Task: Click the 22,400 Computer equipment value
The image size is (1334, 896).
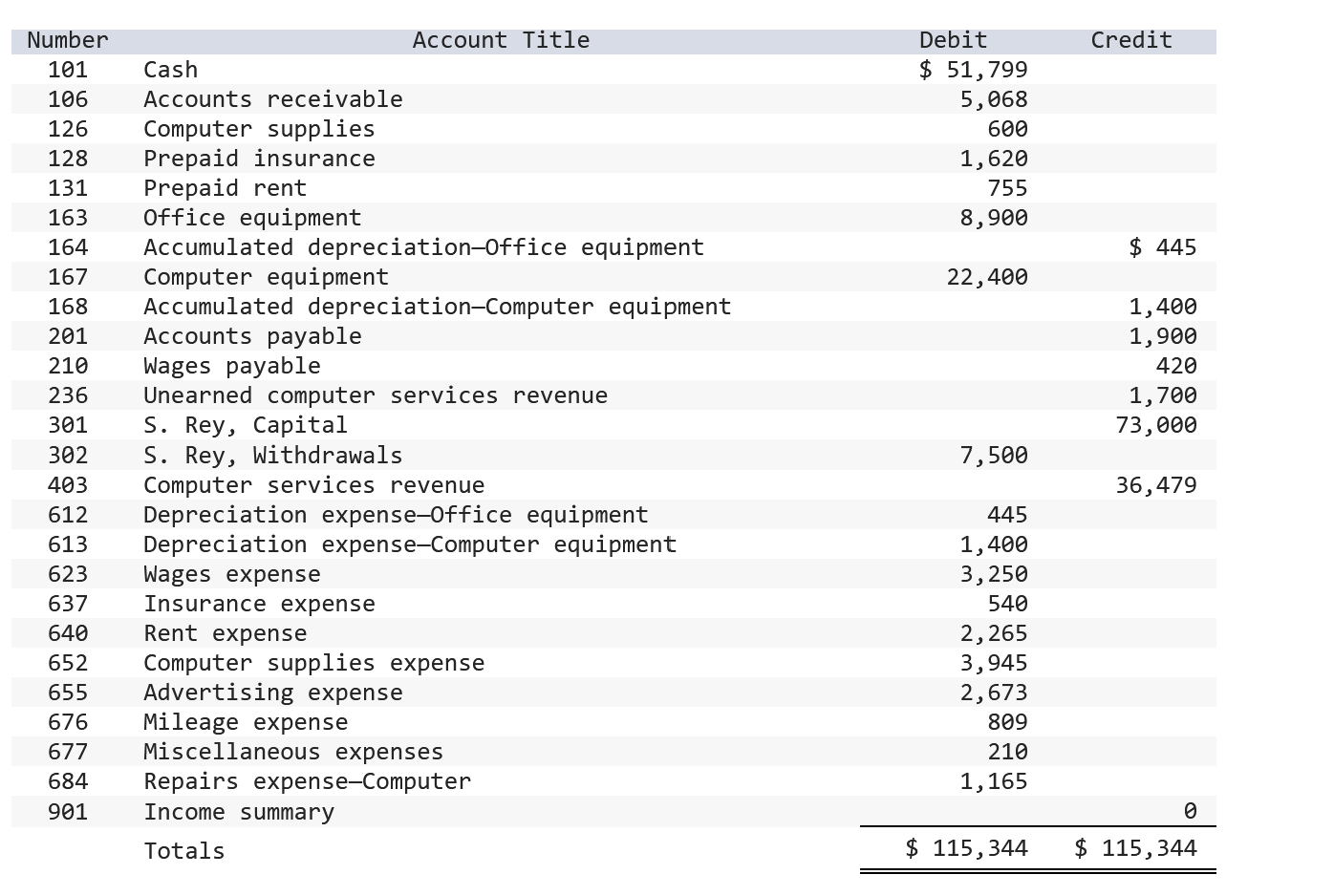Action: click(x=984, y=276)
